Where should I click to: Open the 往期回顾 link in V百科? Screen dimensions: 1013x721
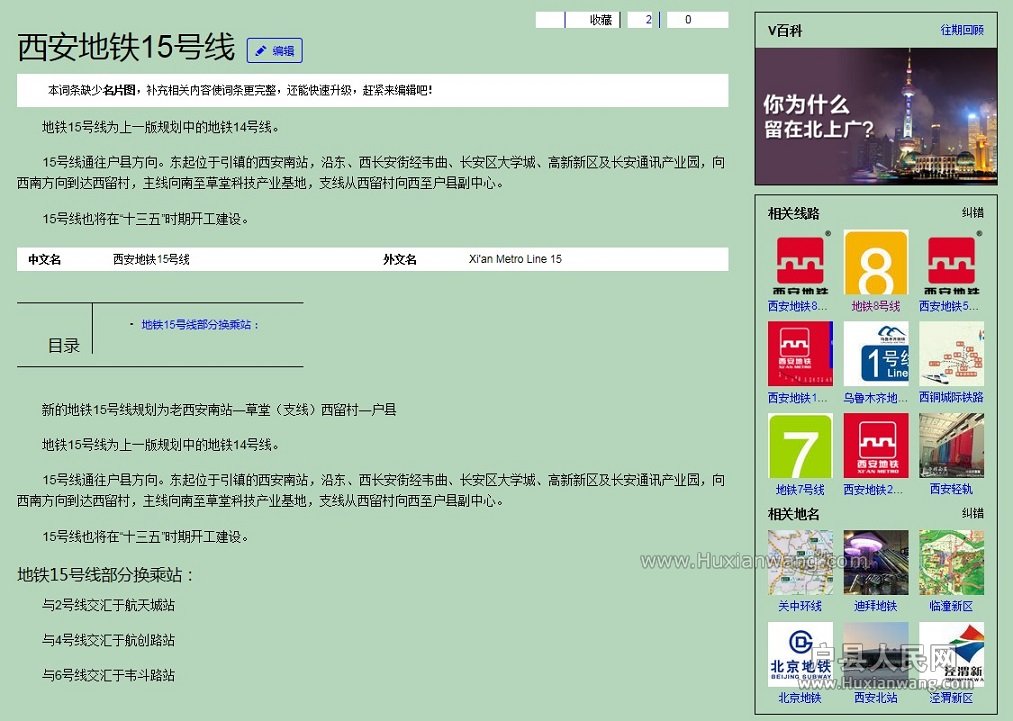[x=961, y=30]
